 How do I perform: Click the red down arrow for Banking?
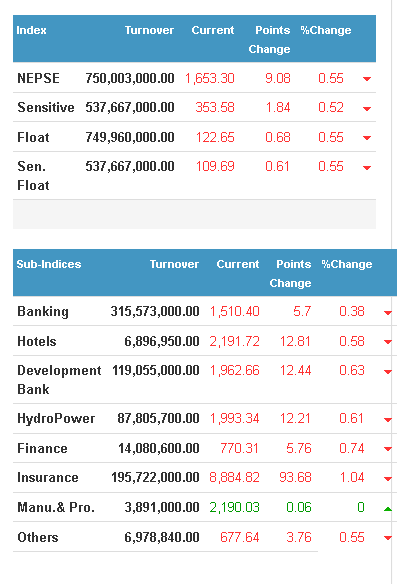coord(388,312)
